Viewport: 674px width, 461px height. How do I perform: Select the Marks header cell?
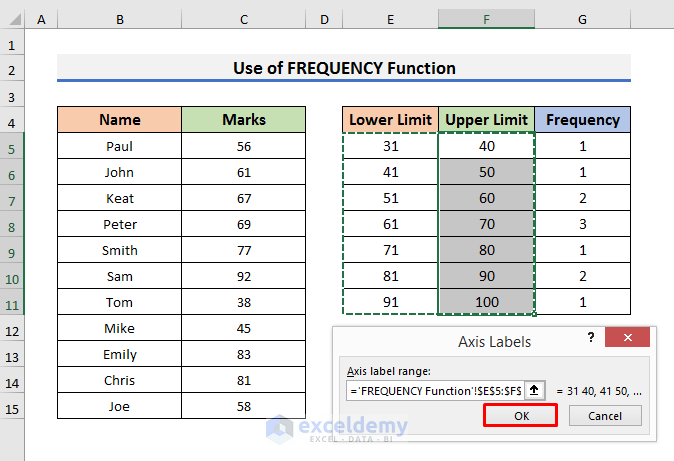tap(244, 120)
